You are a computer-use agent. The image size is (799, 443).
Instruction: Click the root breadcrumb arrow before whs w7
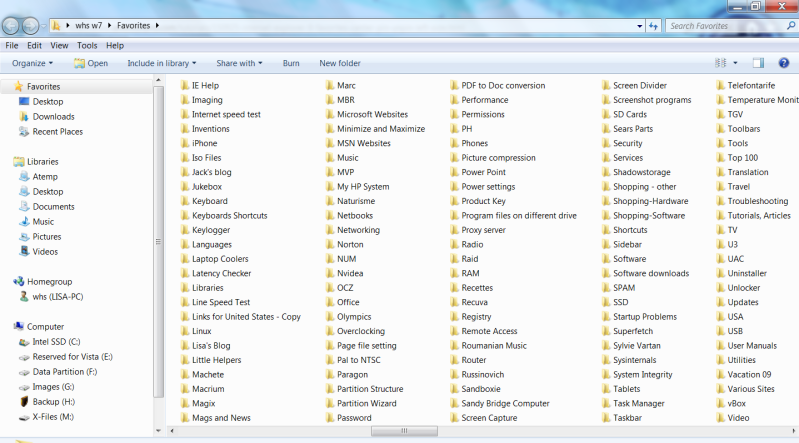point(68,25)
